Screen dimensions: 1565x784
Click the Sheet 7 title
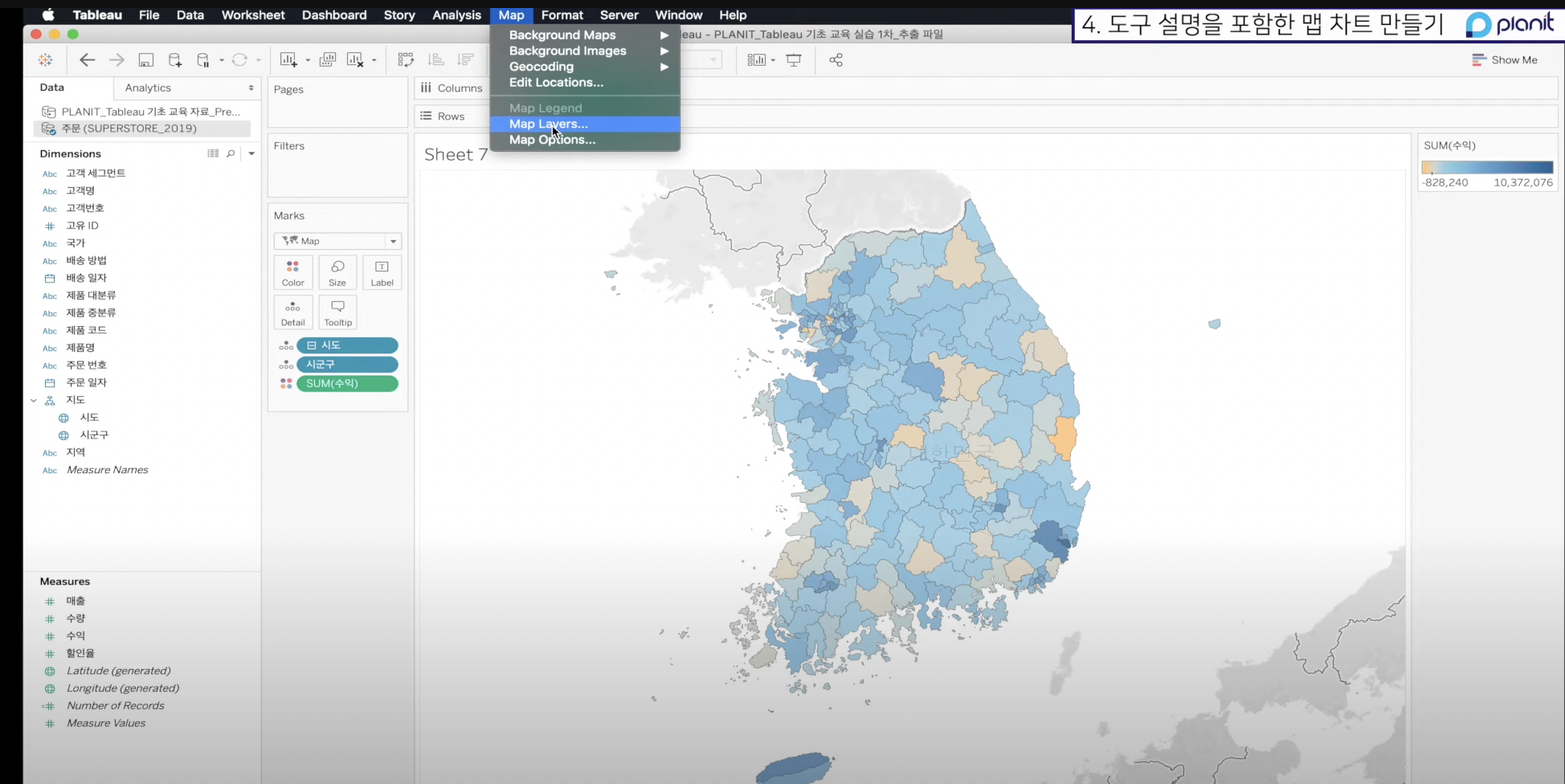click(x=456, y=155)
